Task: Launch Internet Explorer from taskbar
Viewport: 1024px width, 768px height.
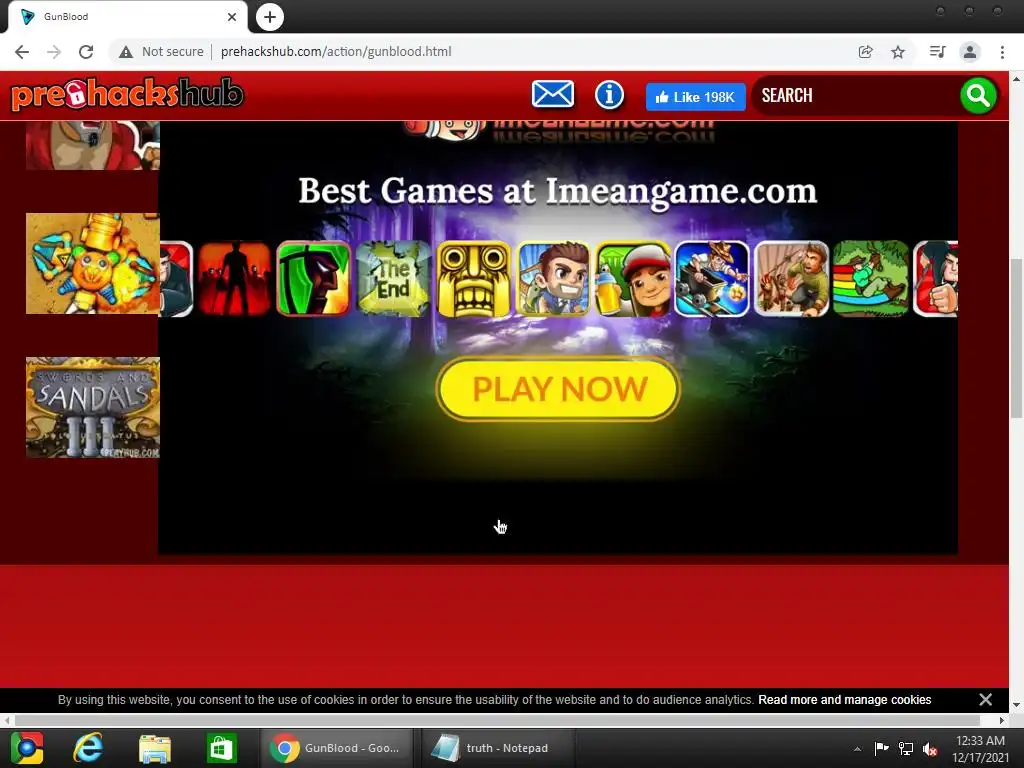Action: tap(88, 748)
